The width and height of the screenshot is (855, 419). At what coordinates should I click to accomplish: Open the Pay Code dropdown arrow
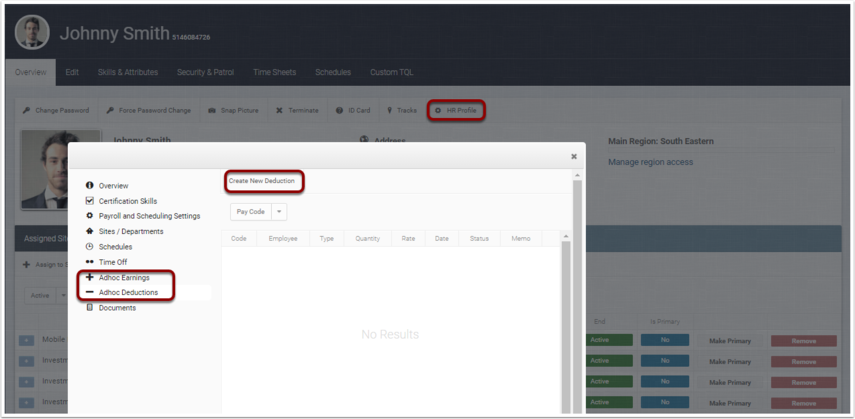point(279,212)
